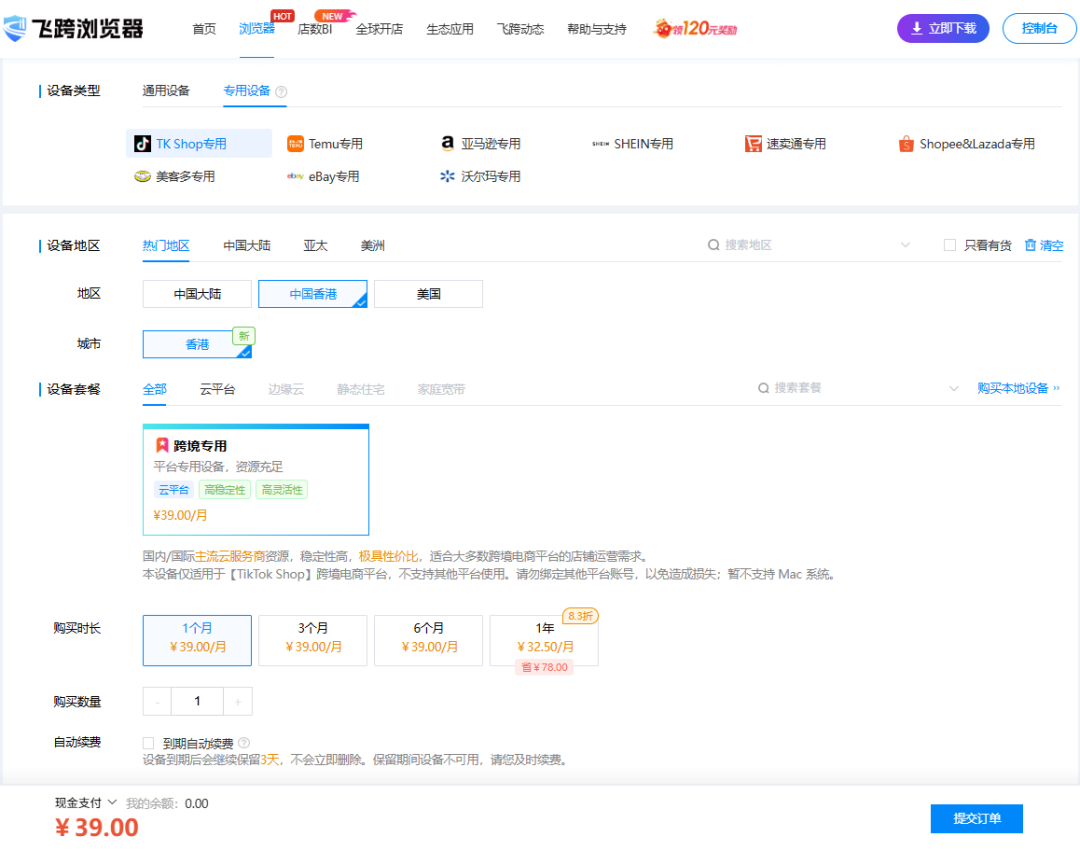Open the 店数BI nav item

(x=315, y=29)
